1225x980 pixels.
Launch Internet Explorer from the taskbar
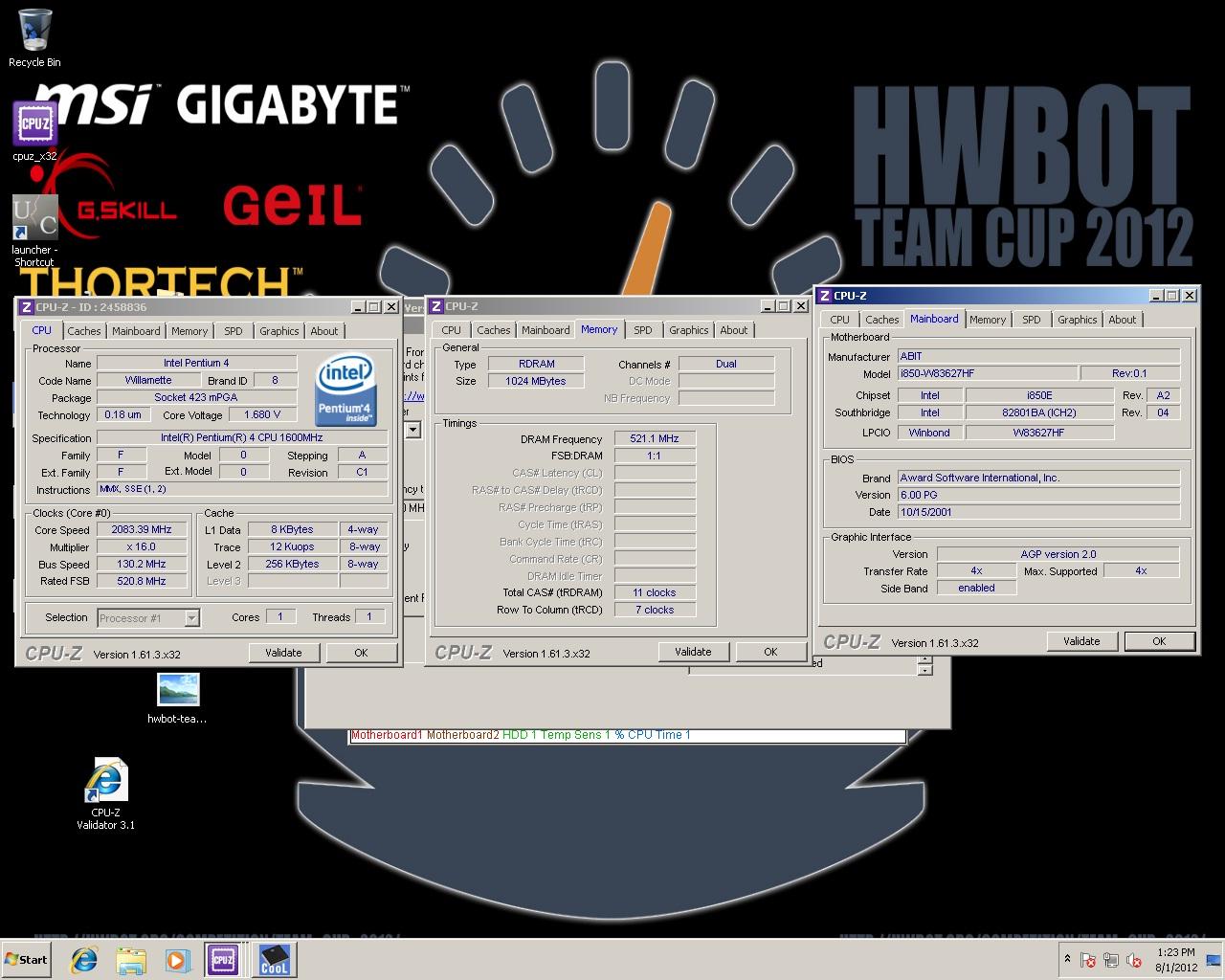point(84,960)
